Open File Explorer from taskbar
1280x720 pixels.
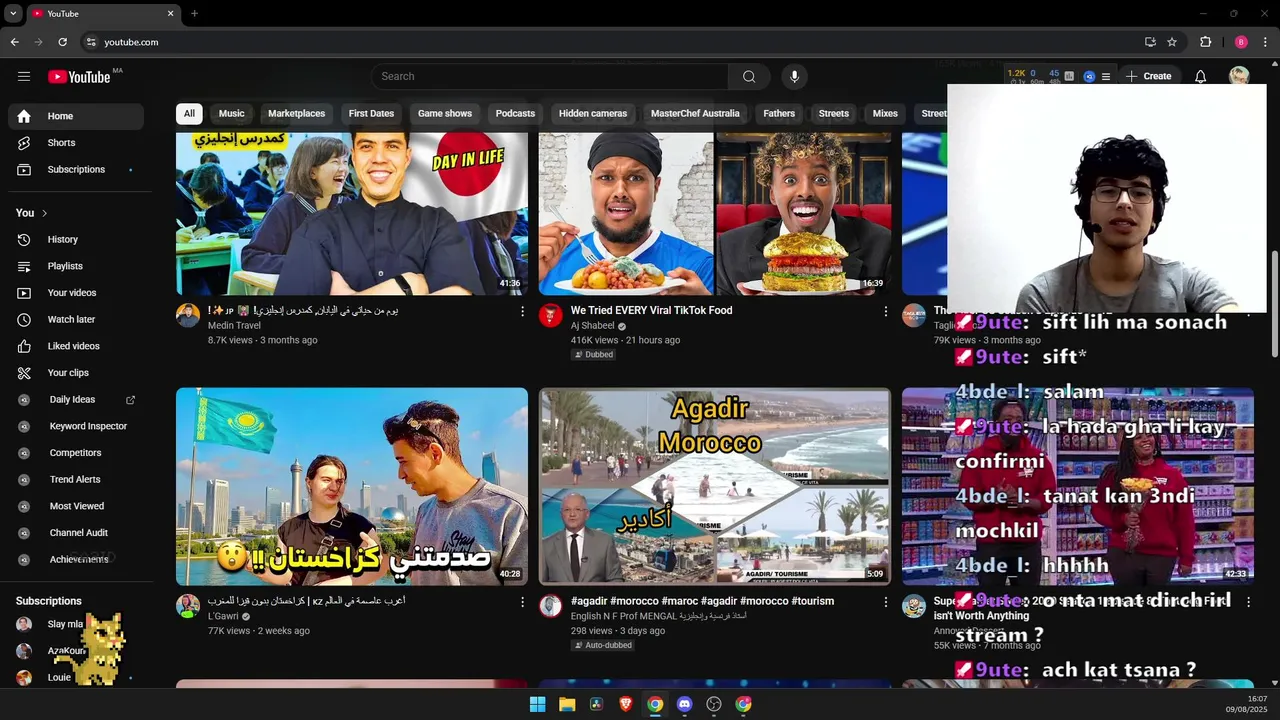567,704
